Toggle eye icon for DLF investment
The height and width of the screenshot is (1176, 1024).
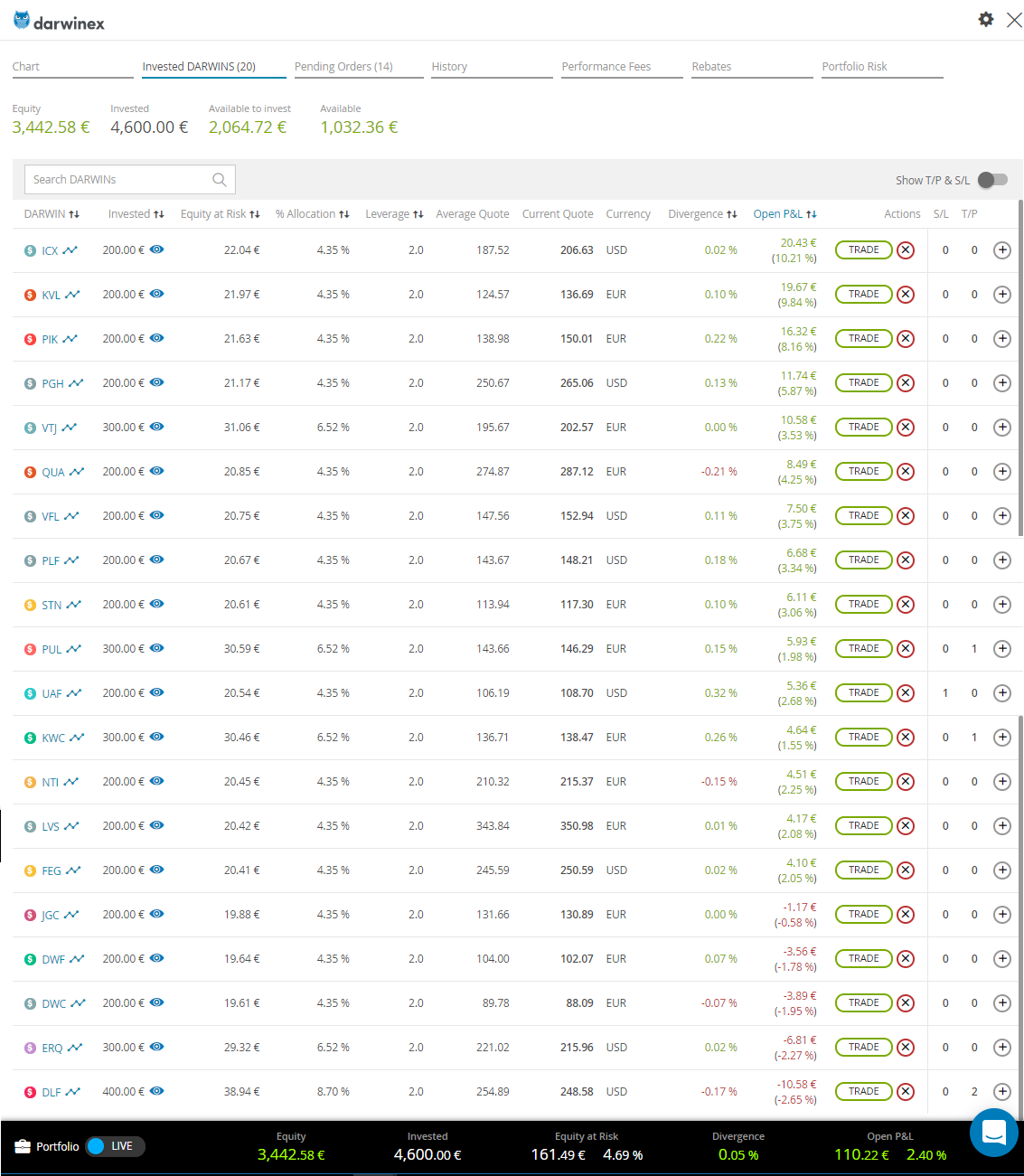[x=157, y=1091]
